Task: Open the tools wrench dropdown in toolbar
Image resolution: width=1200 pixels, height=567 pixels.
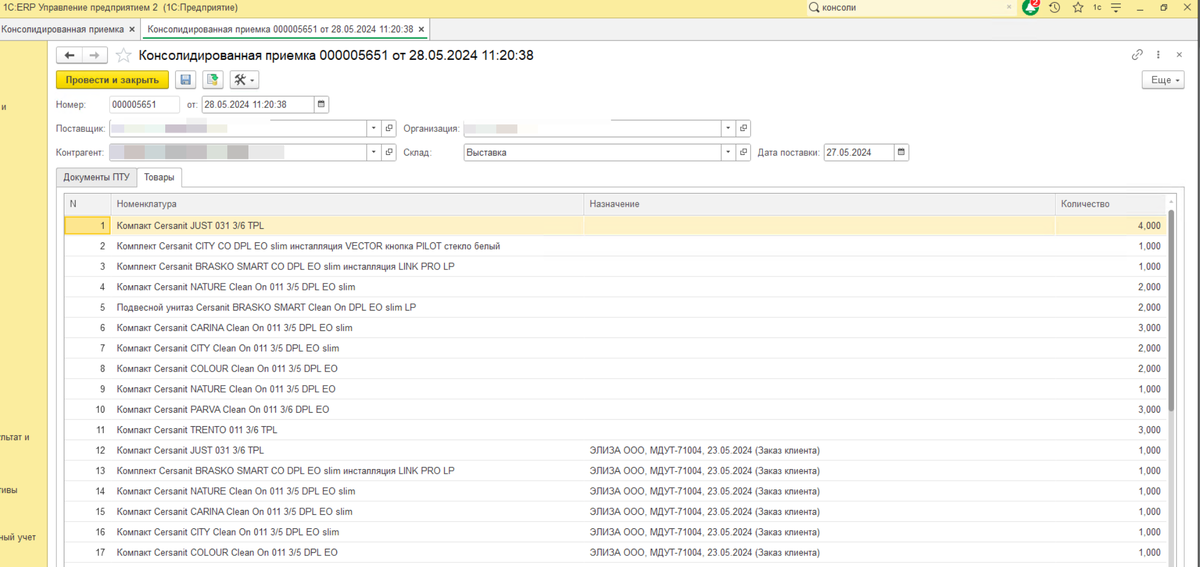Action: pyautogui.click(x=244, y=80)
